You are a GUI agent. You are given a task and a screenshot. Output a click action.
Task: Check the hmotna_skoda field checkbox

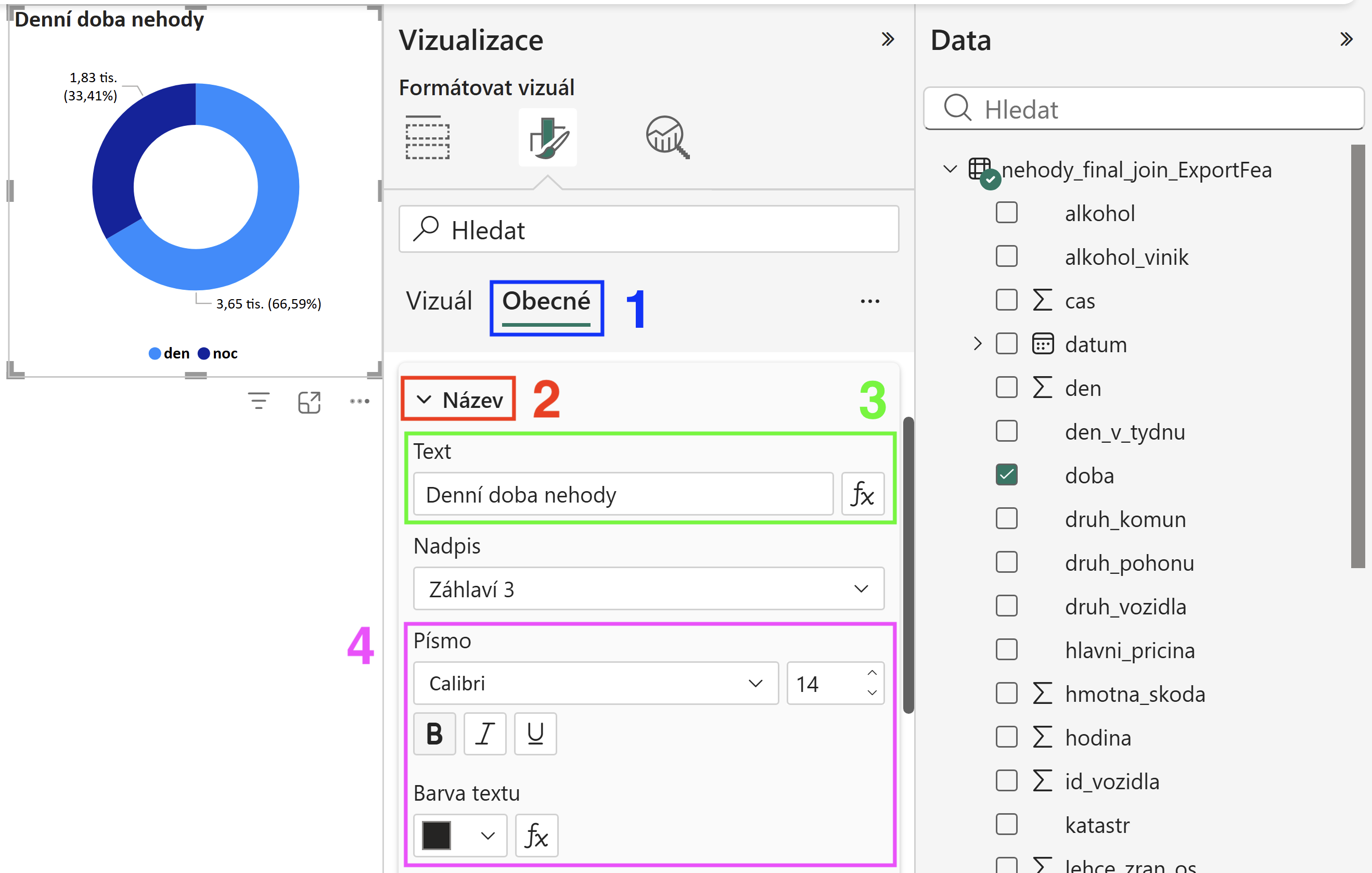(1006, 694)
